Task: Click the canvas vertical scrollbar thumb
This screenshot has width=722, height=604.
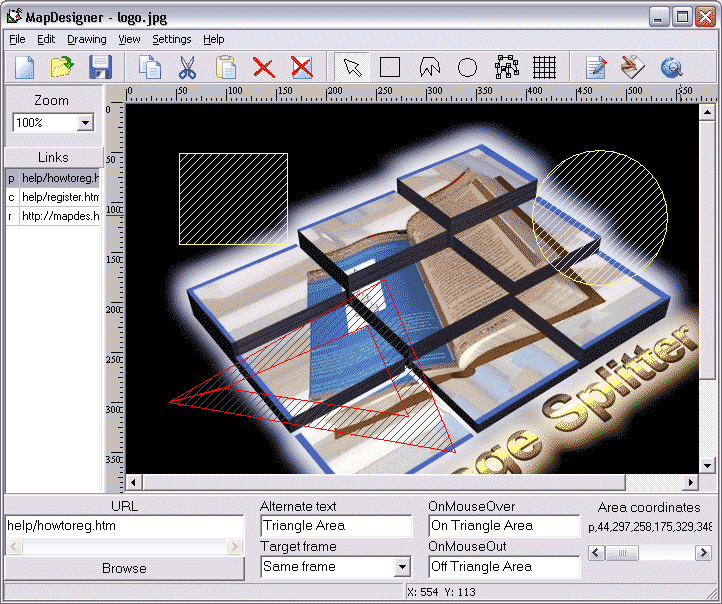Action: pyautogui.click(x=707, y=250)
